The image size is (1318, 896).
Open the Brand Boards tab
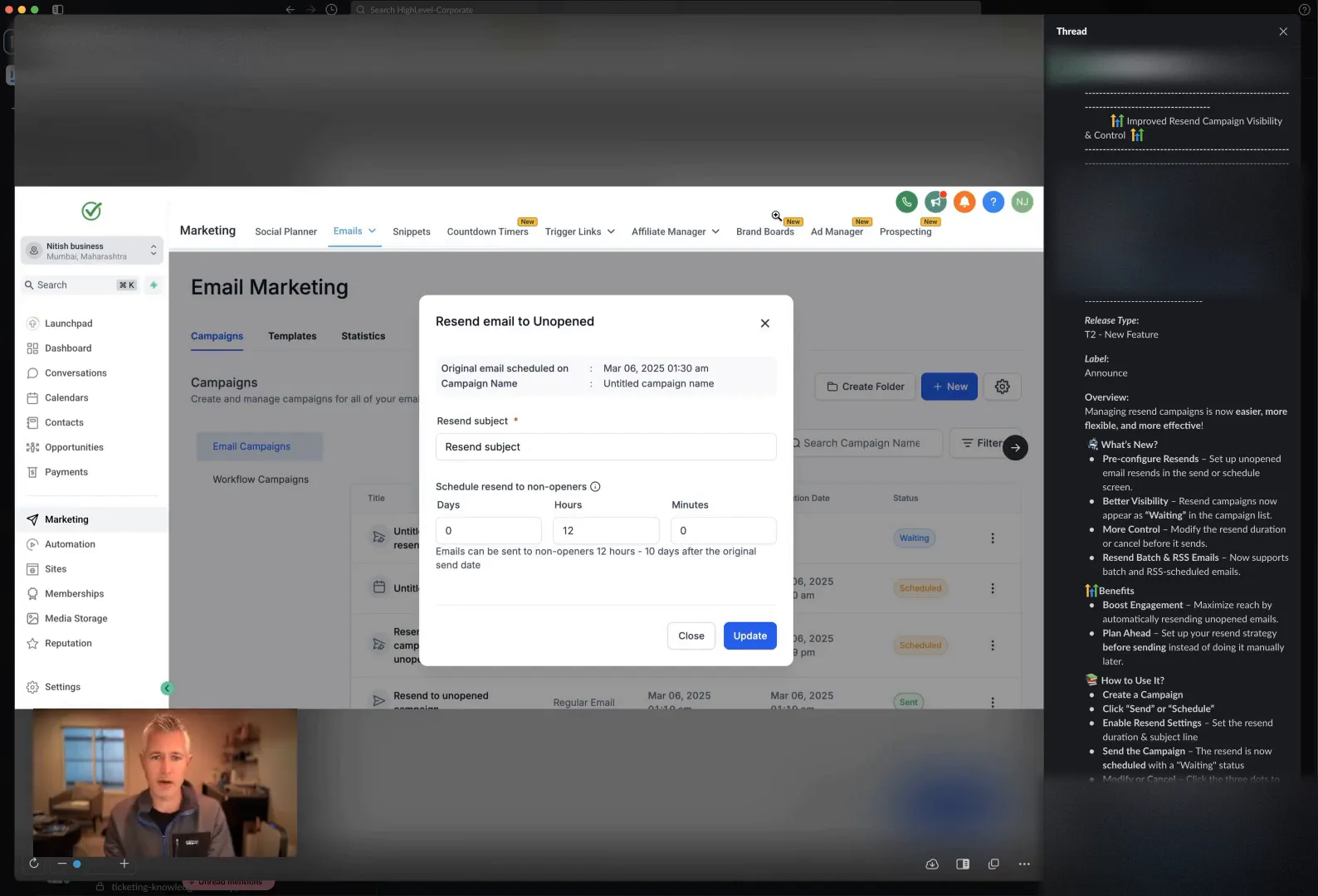765,232
